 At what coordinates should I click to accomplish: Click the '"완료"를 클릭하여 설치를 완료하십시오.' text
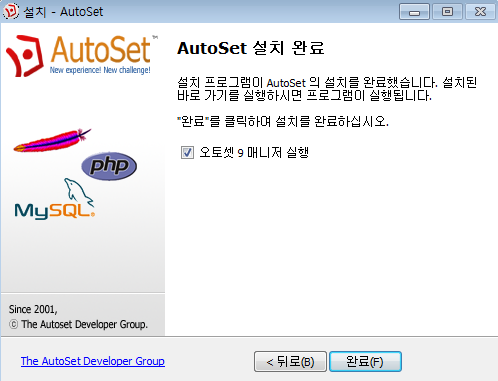[x=283, y=121]
